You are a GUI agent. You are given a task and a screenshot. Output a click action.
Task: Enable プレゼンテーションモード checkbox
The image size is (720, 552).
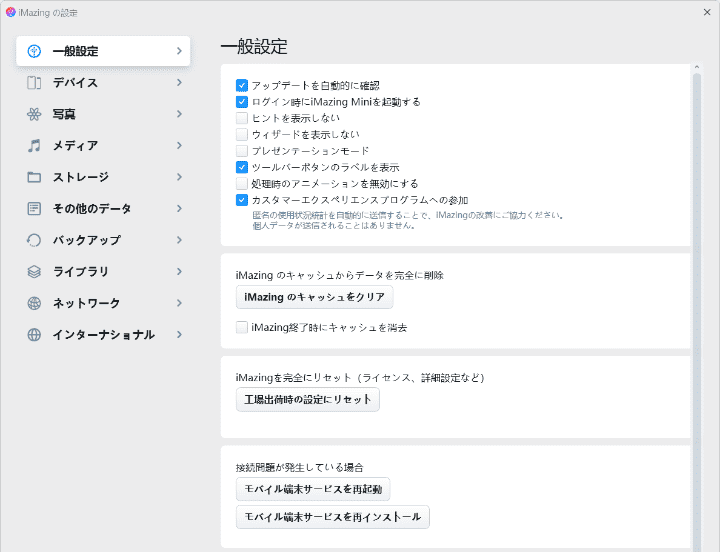click(x=242, y=151)
